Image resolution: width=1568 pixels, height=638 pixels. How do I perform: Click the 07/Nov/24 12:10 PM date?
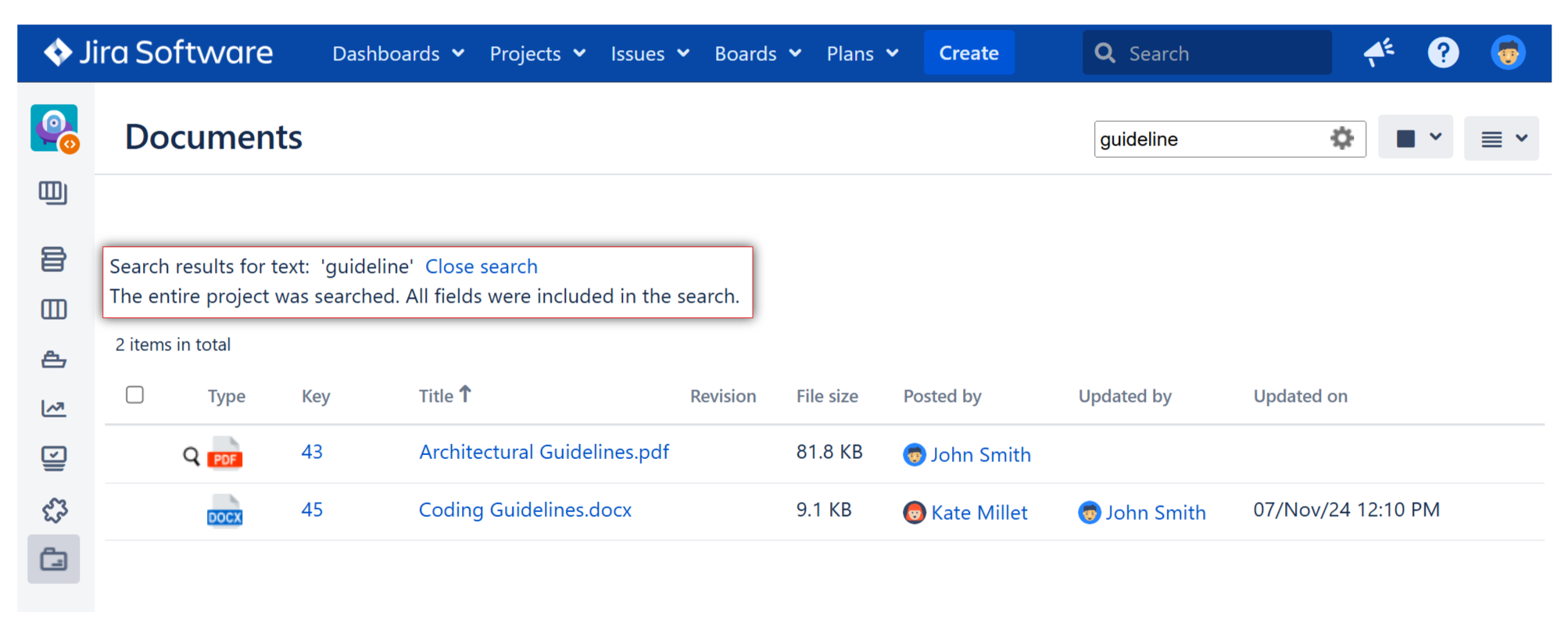coord(1346,510)
